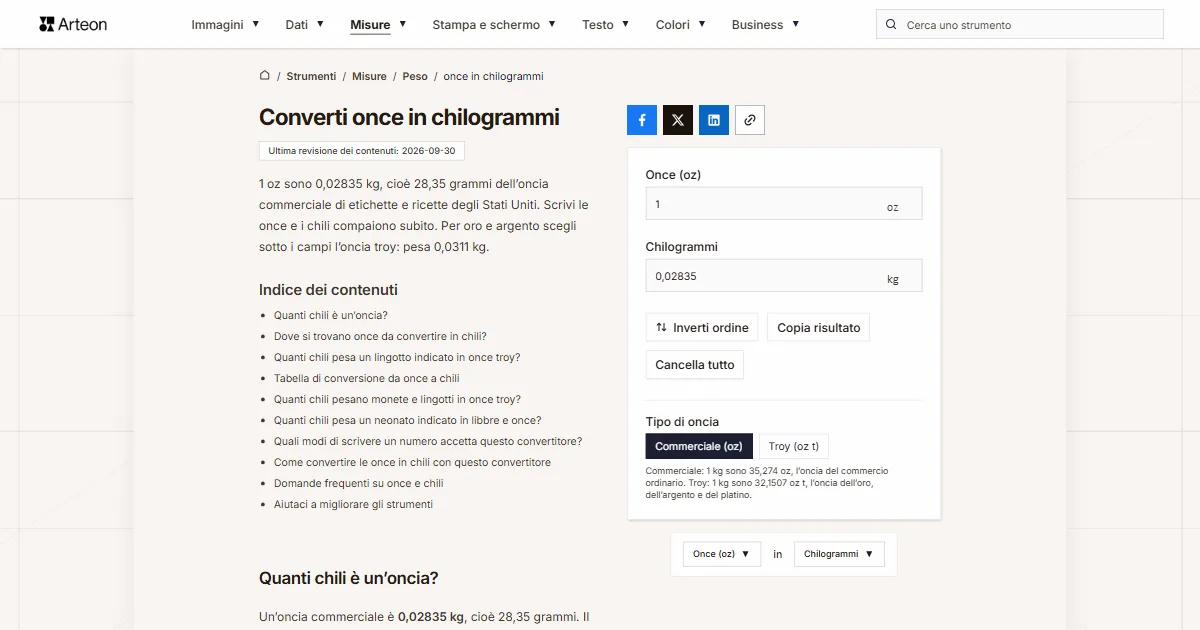Jump to 'Come convertire le once in chili'
This screenshot has height=630, width=1200.
tap(412, 462)
